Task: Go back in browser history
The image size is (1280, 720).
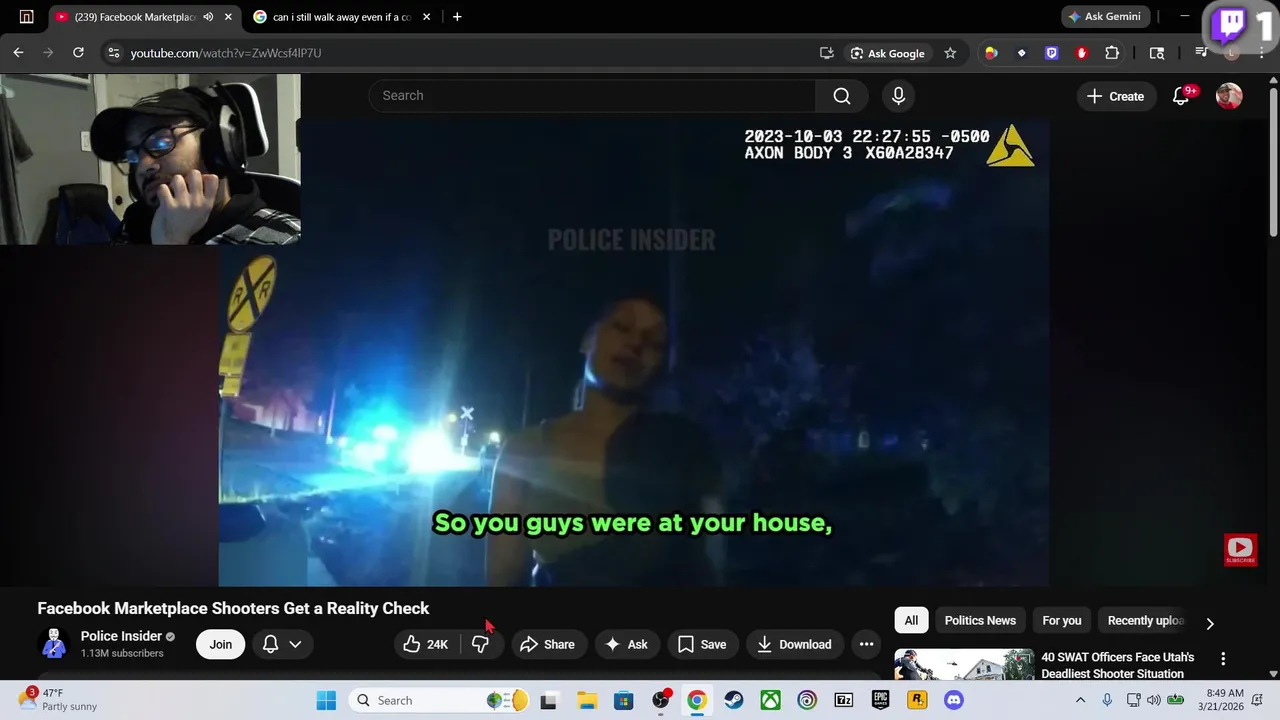Action: pos(19,53)
